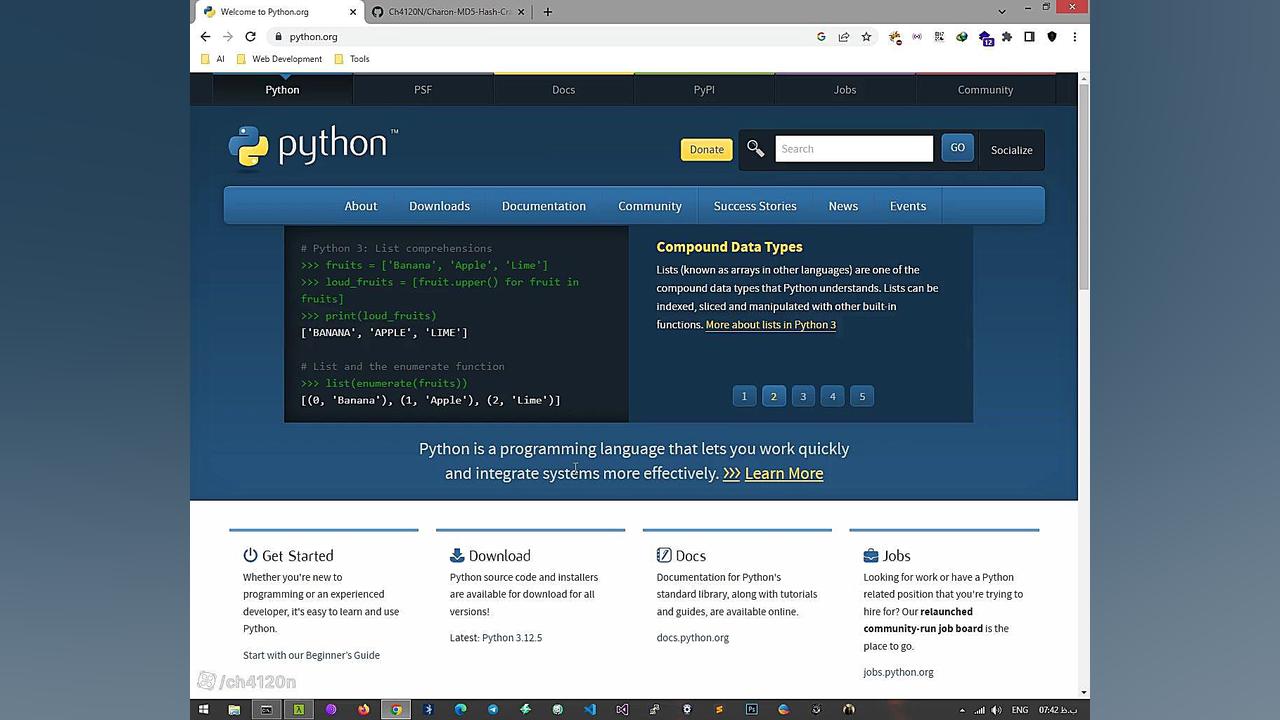
Task: Click the browser back arrow
Action: (205, 37)
